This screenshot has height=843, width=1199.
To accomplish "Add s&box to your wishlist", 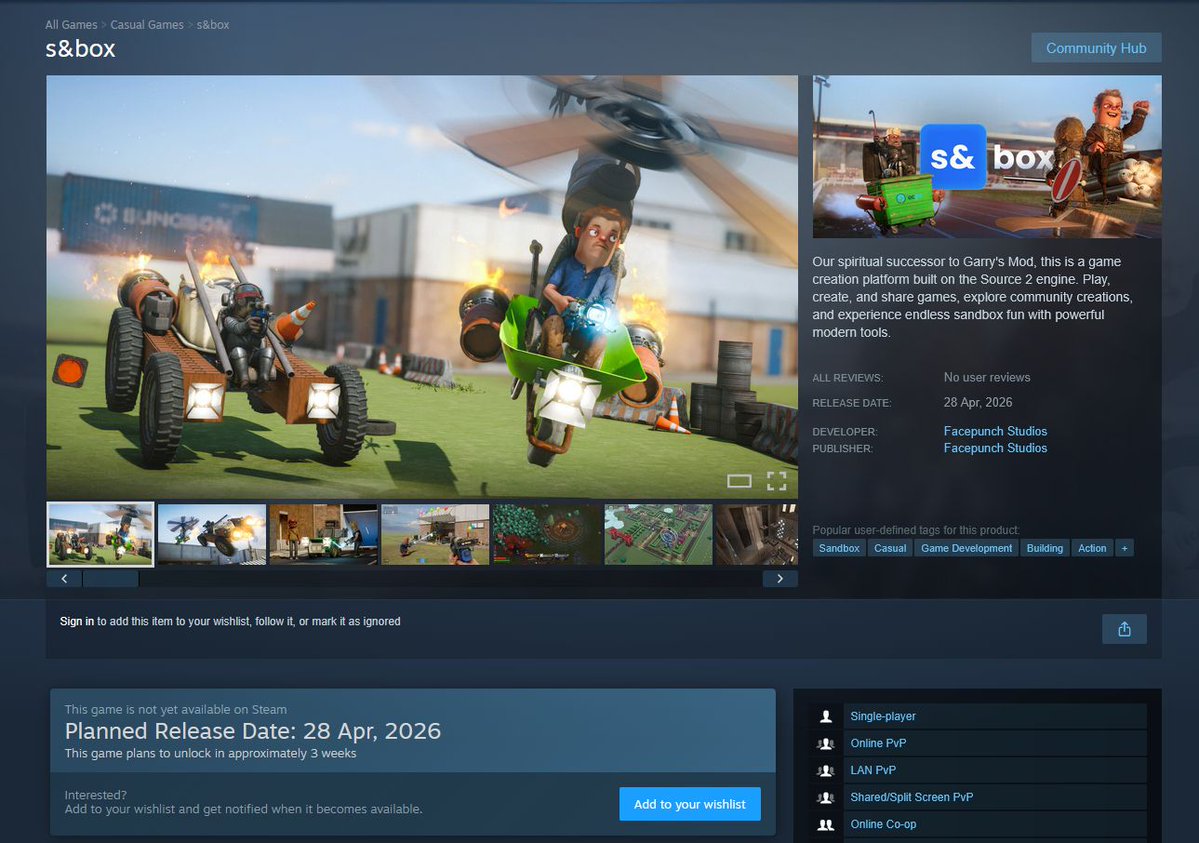I will click(690, 804).
